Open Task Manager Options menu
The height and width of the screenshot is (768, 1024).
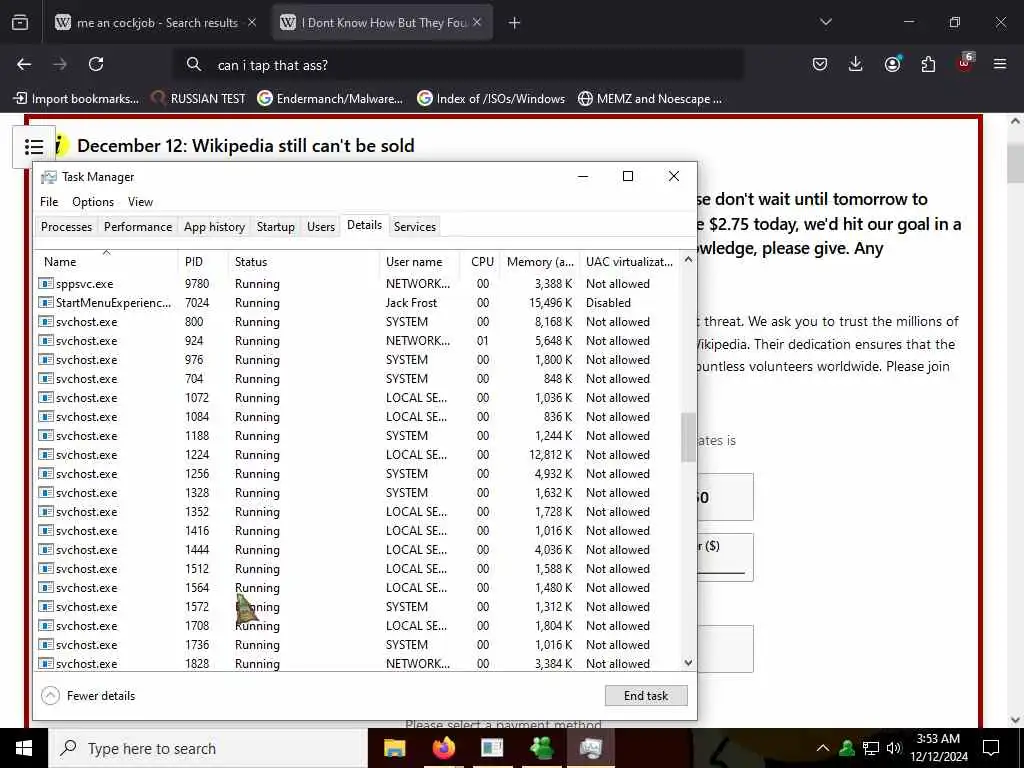pos(93,202)
